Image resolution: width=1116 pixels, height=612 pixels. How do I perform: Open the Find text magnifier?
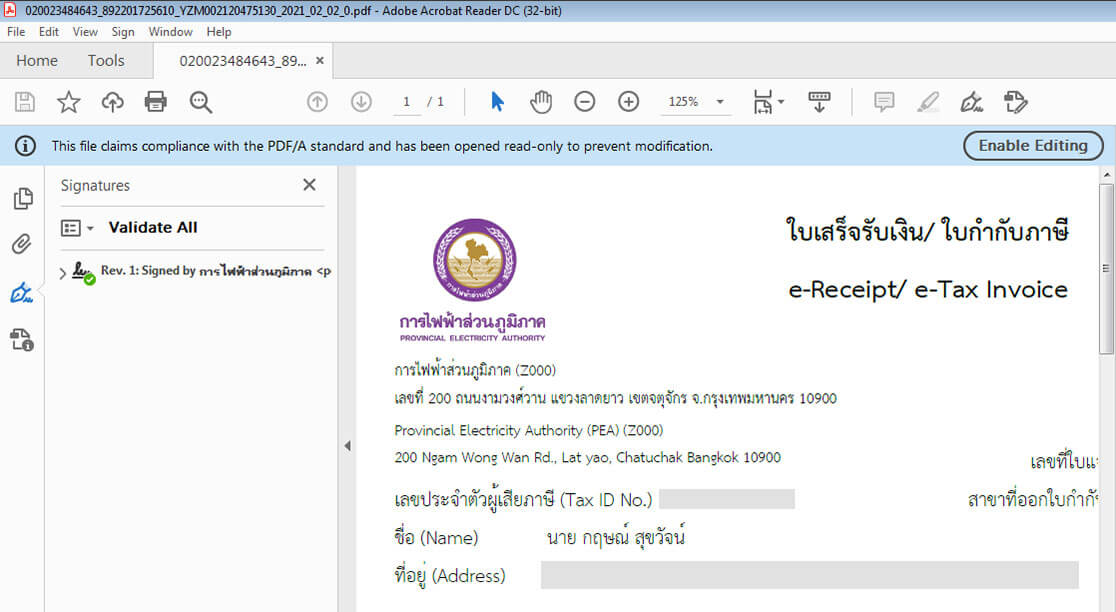(x=201, y=102)
